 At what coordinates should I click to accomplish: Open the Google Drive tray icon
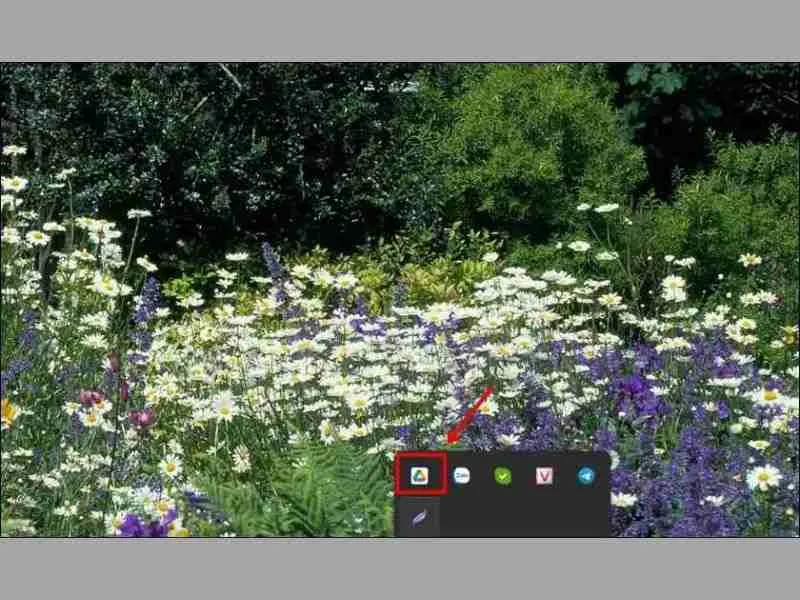(419, 476)
